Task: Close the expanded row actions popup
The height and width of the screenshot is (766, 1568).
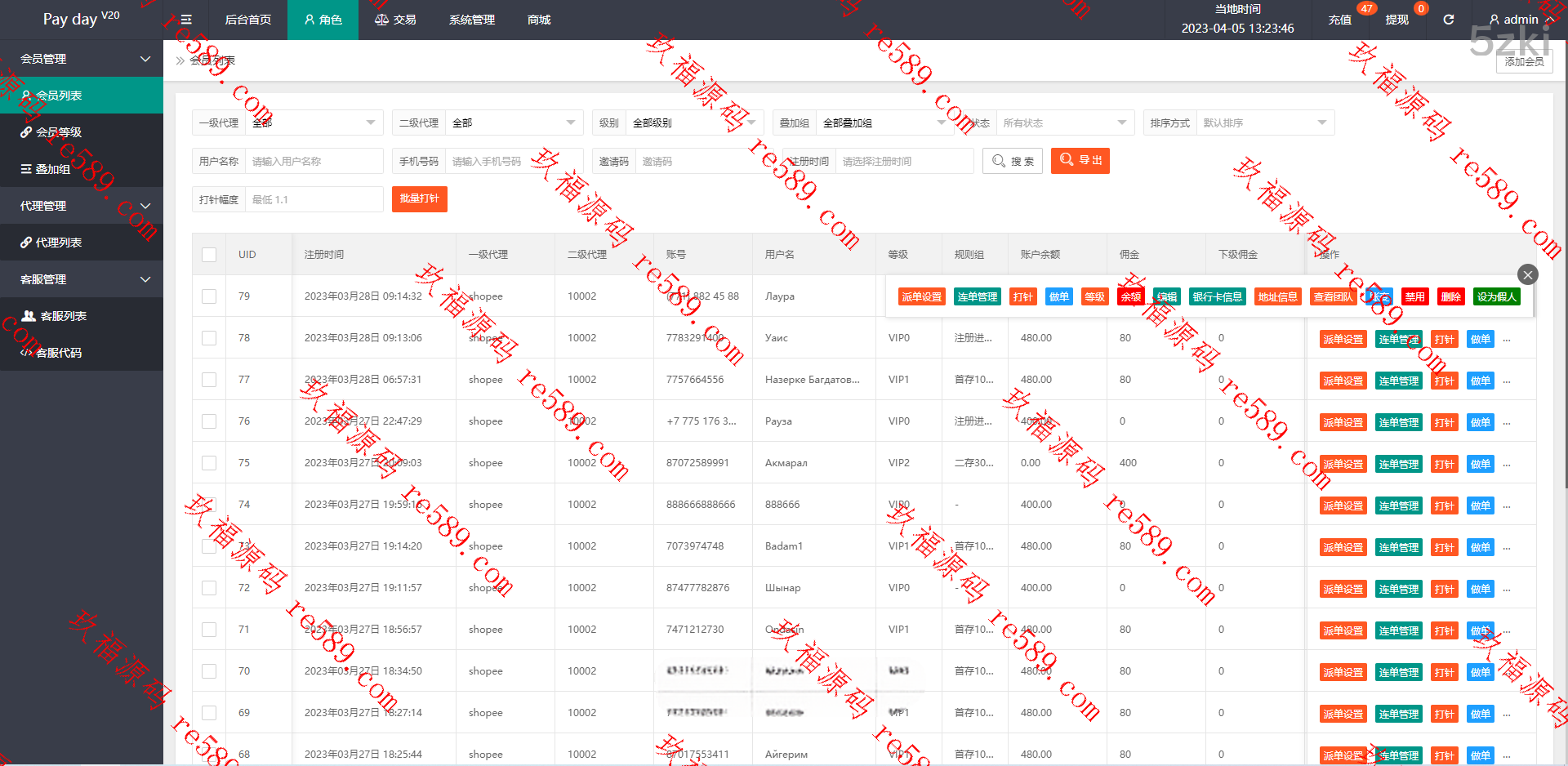Action: pos(1527,274)
